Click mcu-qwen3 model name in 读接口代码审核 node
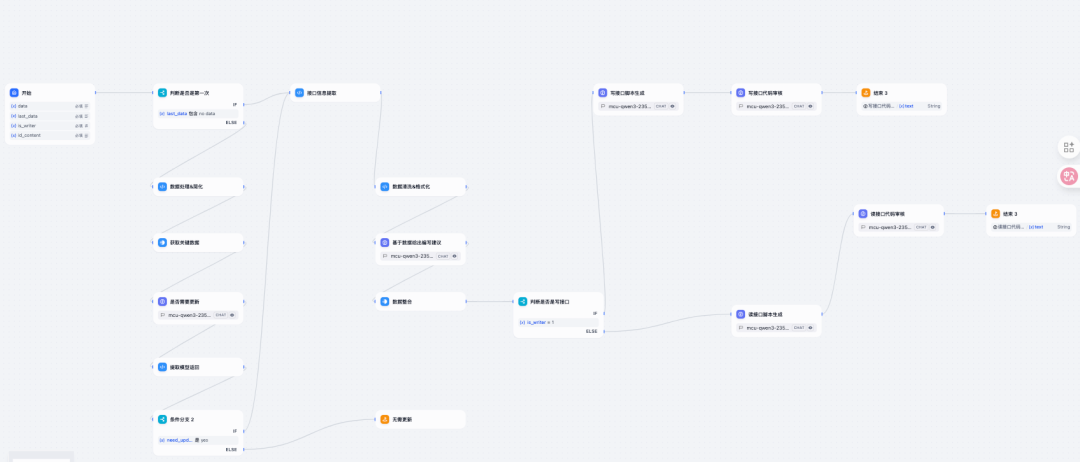This screenshot has height=462, width=1080. 890,227
